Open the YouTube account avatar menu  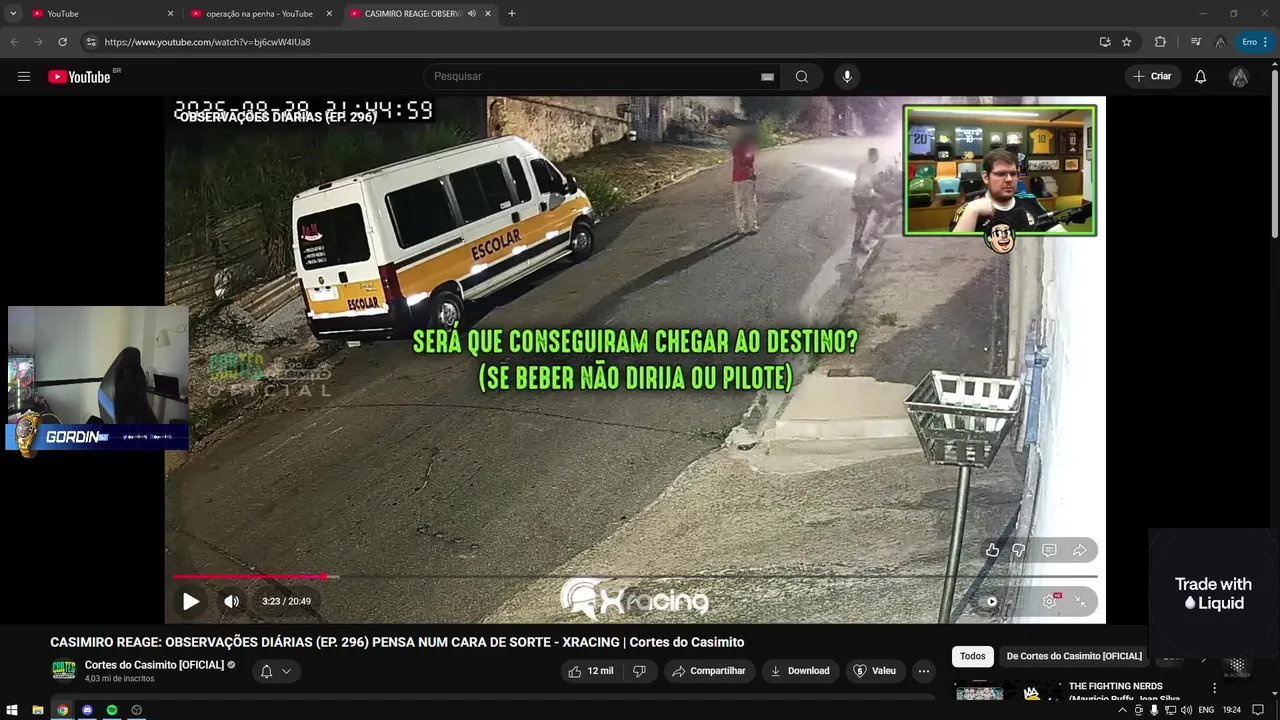coord(1239,77)
